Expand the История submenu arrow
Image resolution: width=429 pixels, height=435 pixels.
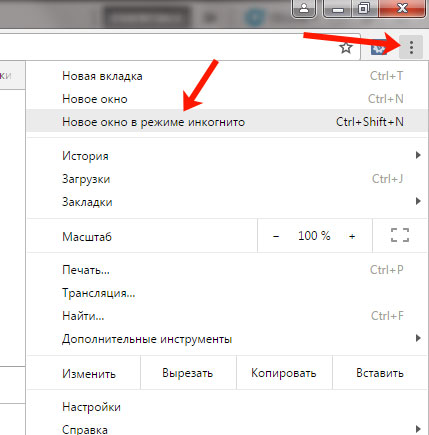point(418,155)
